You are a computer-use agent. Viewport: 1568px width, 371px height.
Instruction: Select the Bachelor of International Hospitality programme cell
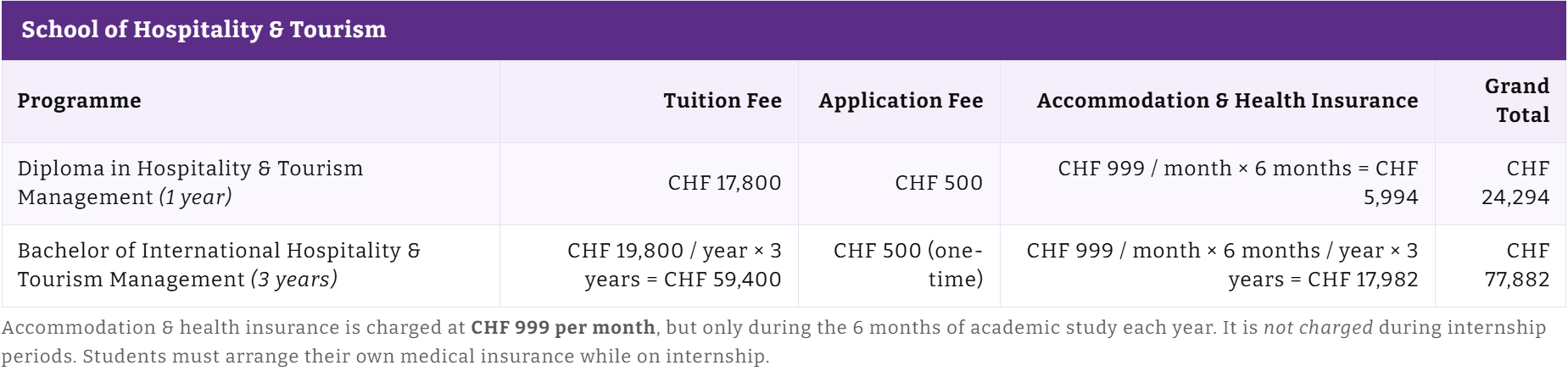pyautogui.click(x=251, y=265)
